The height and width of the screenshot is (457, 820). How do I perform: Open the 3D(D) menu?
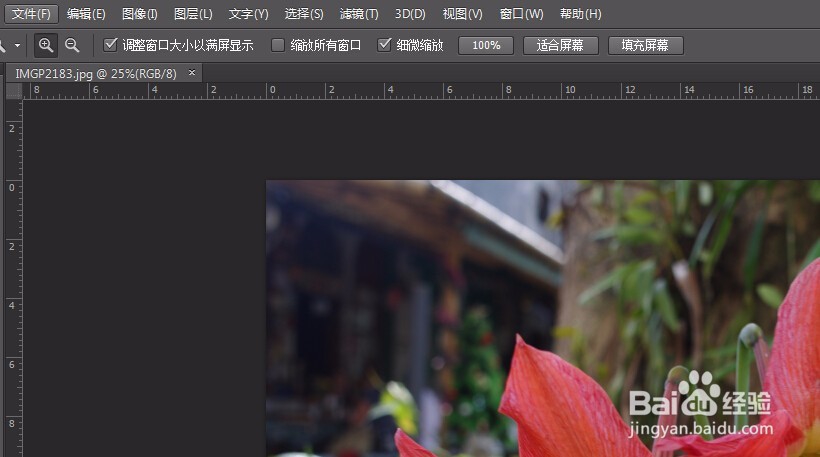(x=410, y=14)
